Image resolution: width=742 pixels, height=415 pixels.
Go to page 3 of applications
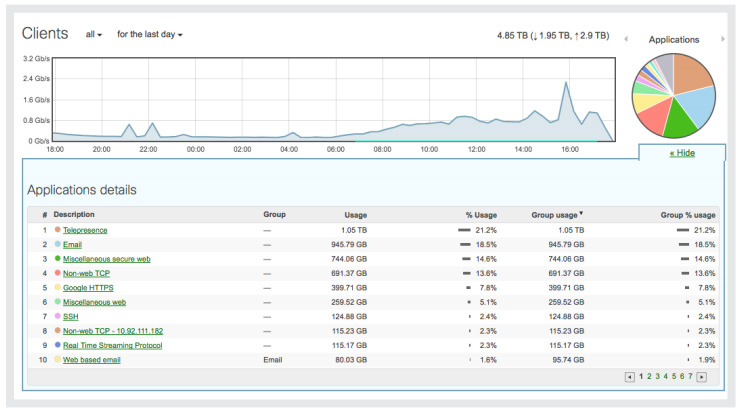tap(657, 376)
